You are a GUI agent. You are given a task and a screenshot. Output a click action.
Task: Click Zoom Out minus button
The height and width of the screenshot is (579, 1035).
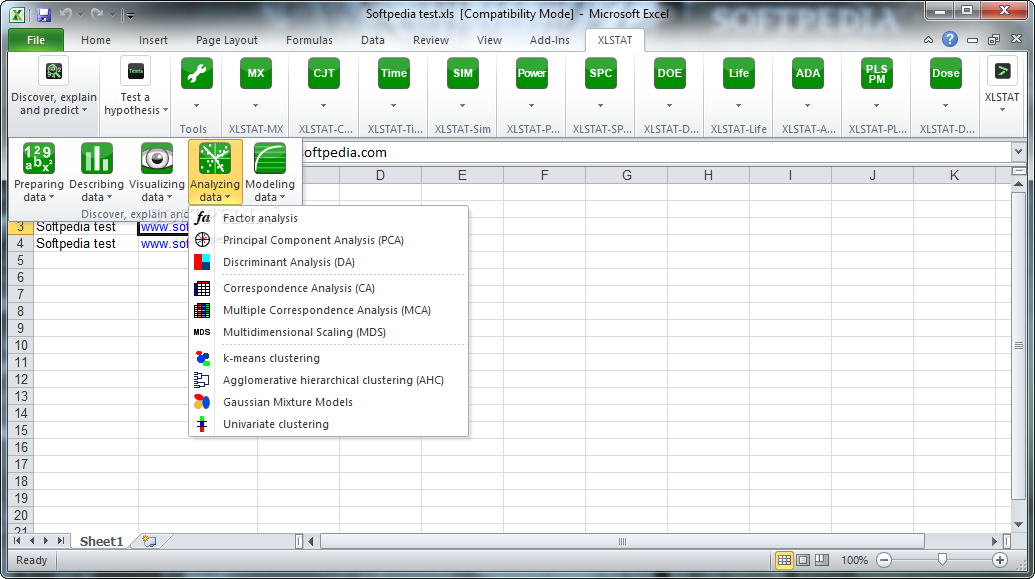tap(884, 560)
